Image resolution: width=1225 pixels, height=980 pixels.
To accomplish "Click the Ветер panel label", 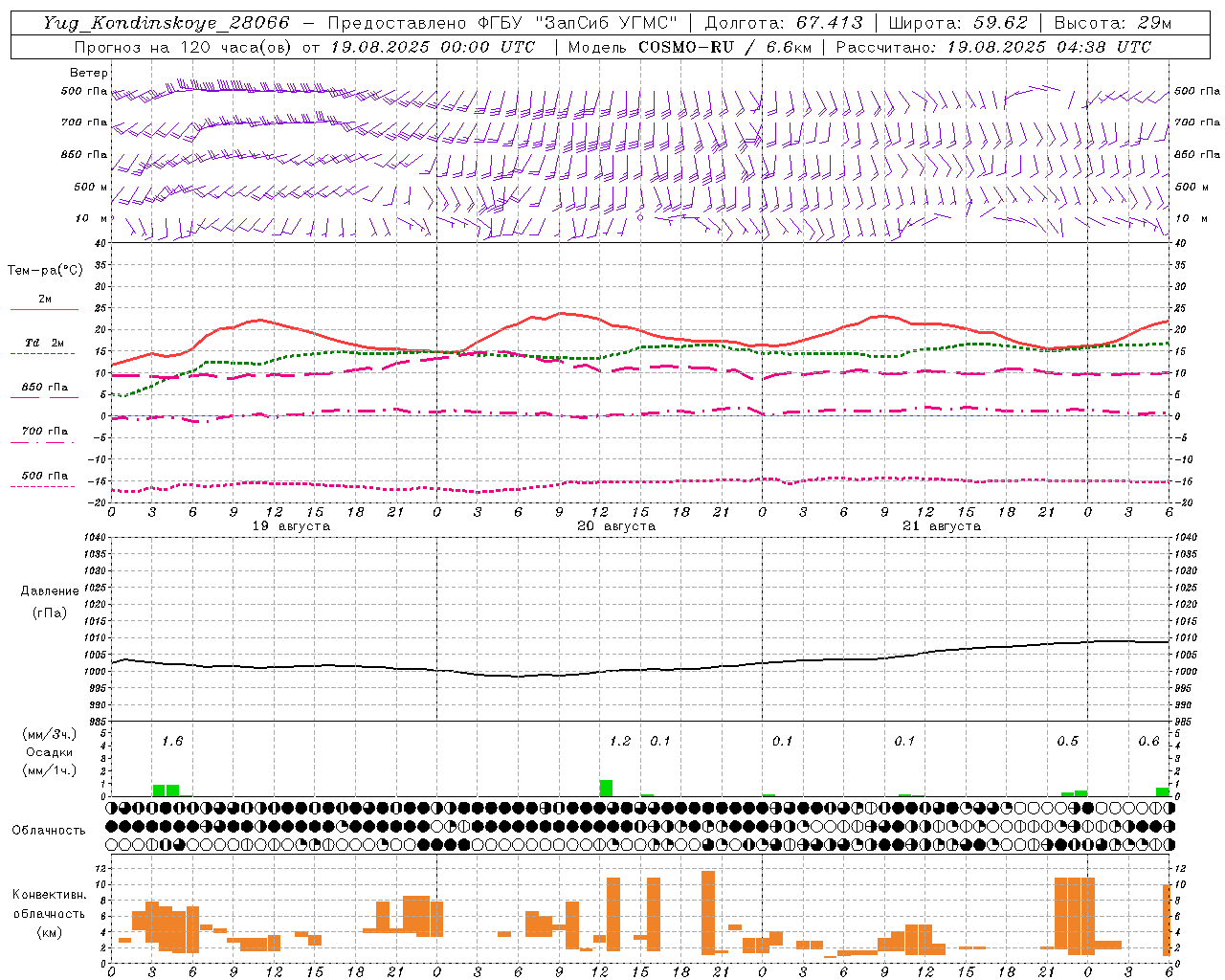I will coord(89,73).
